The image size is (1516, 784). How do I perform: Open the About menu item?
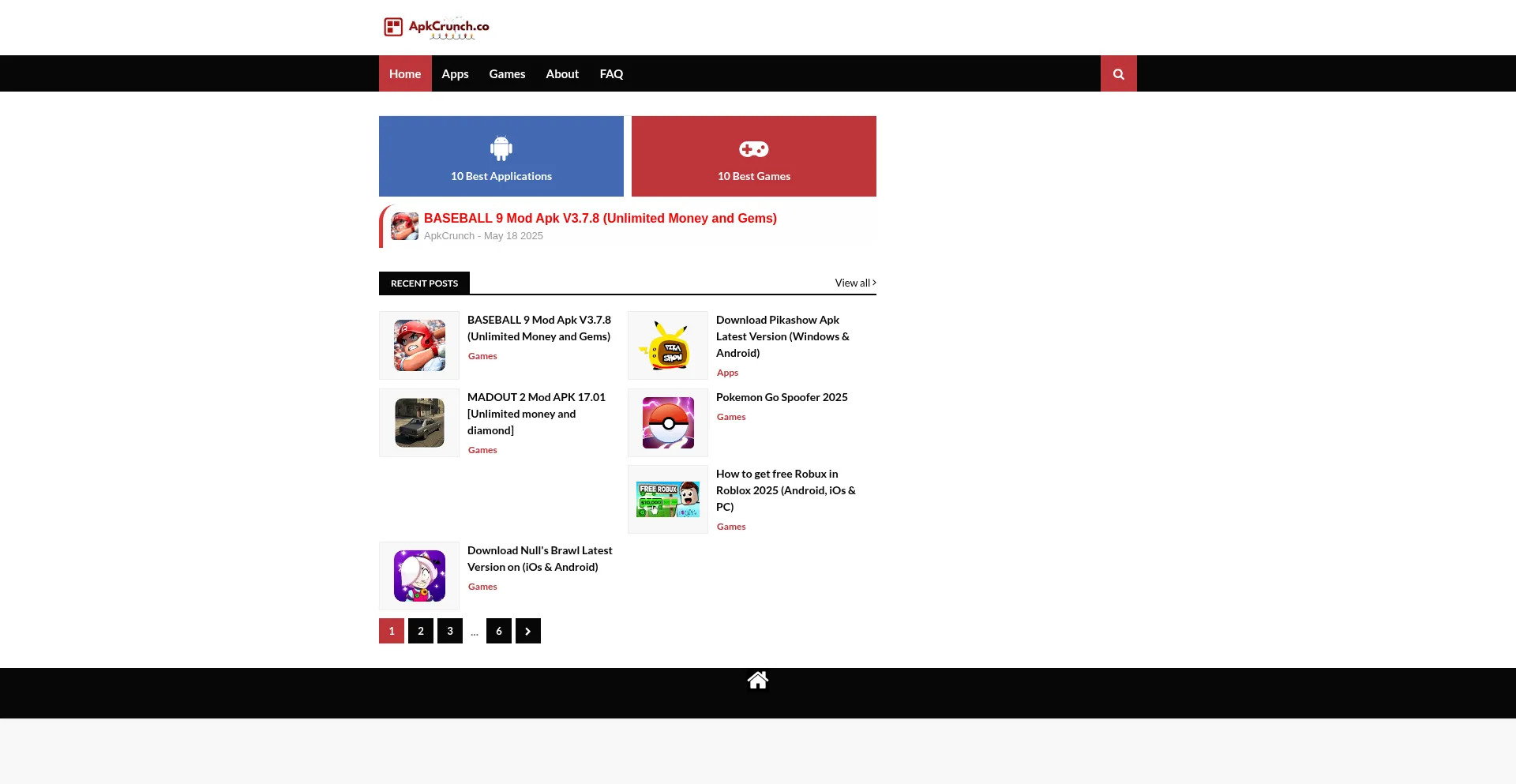click(x=562, y=73)
